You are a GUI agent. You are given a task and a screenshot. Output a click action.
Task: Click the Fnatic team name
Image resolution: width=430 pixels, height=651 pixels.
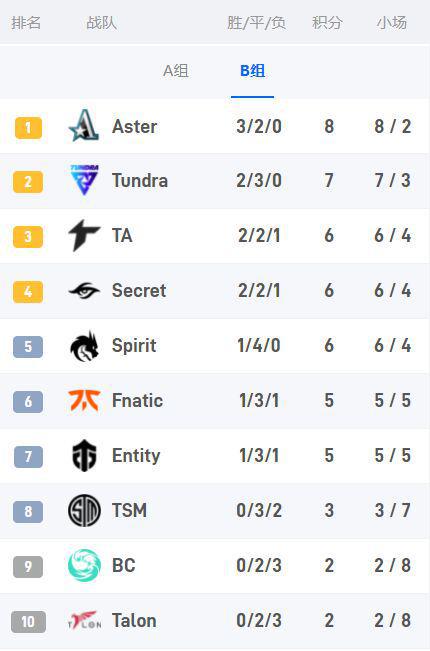137,401
